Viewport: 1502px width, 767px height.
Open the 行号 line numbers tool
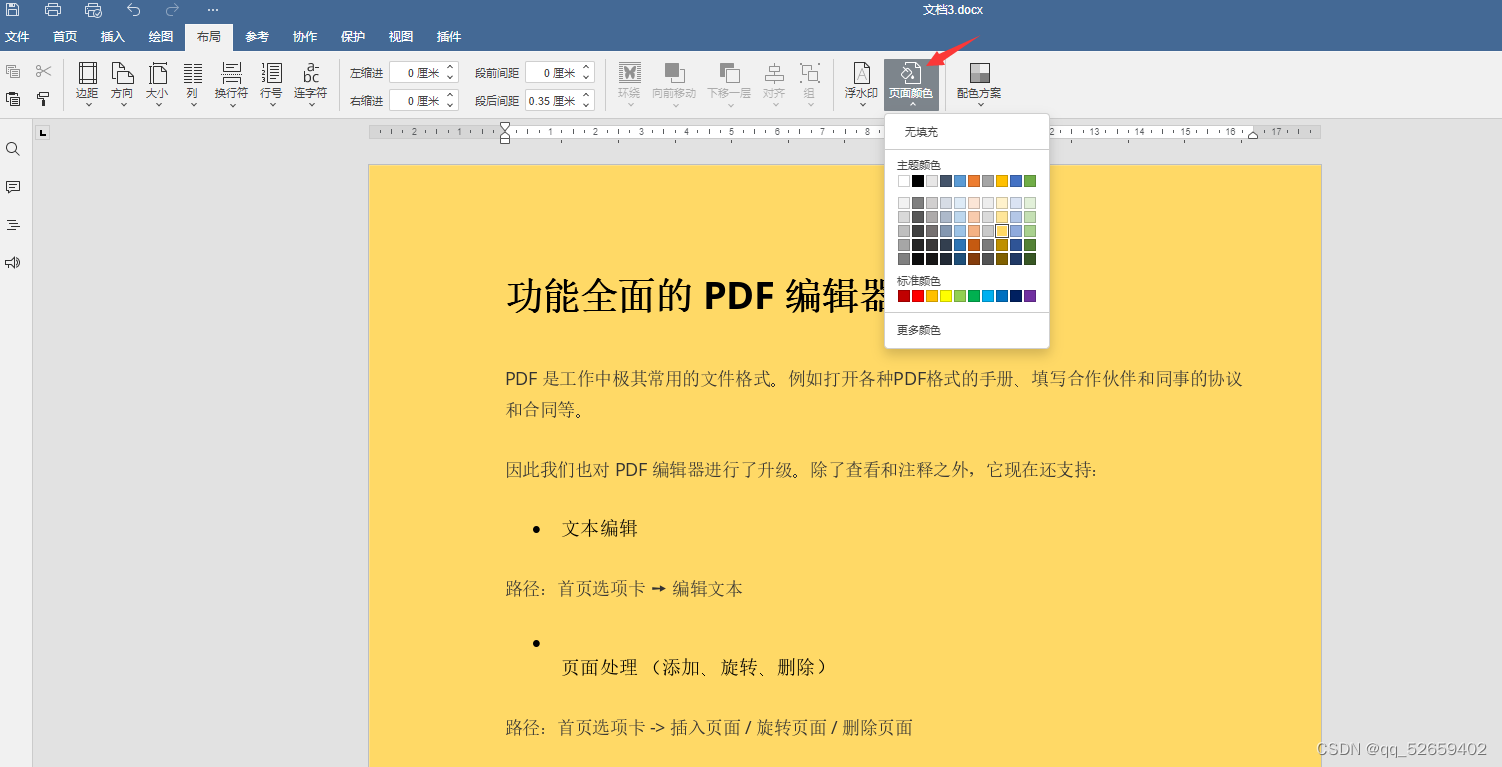click(271, 83)
